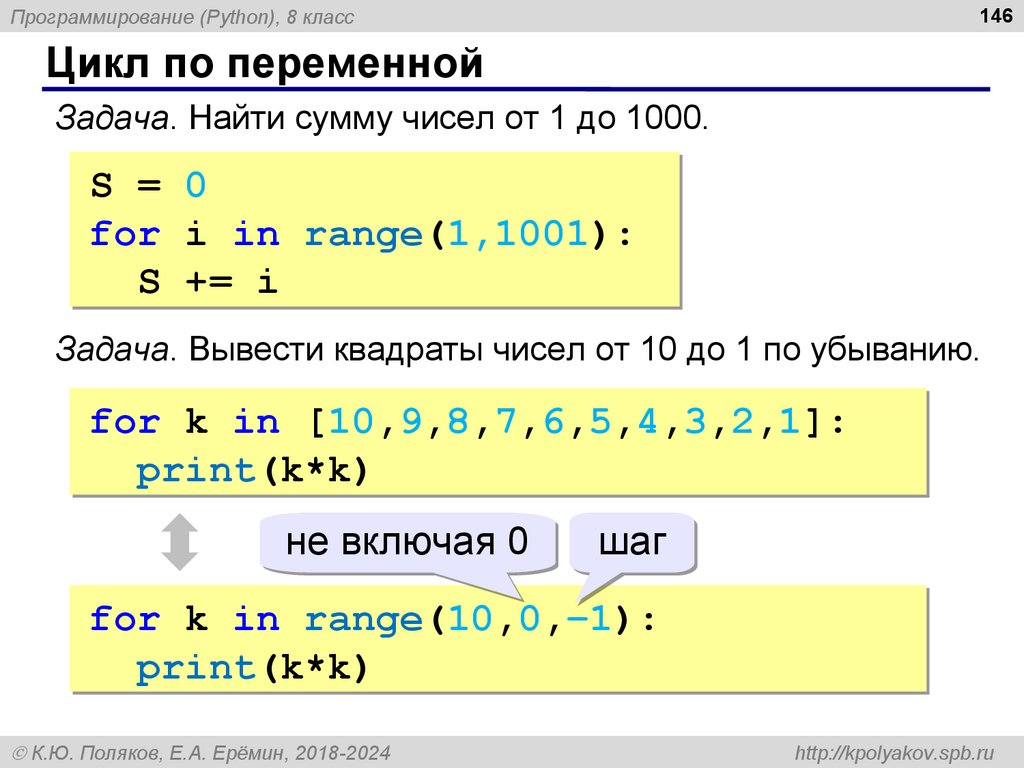Click the callout bubble "не включая 0"
The height and width of the screenshot is (768, 1024).
click(x=408, y=542)
